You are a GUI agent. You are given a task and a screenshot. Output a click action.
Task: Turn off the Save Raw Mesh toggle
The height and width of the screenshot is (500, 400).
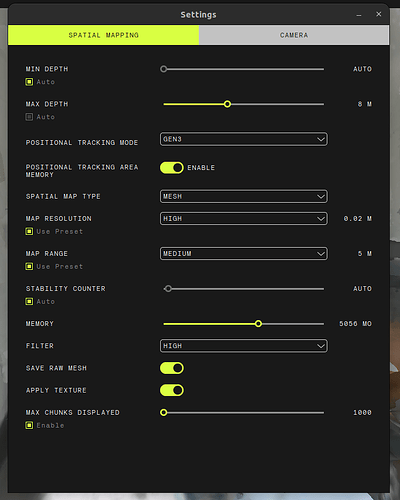172,368
